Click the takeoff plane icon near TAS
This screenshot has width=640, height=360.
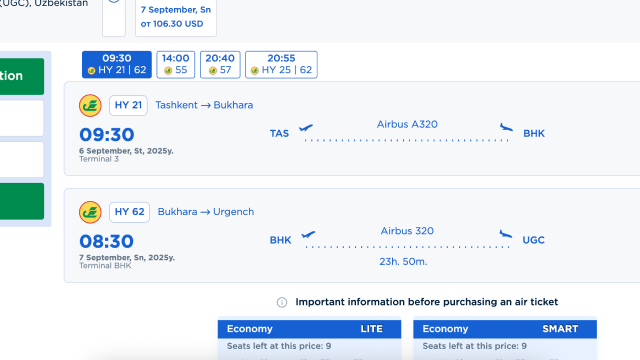(x=306, y=128)
